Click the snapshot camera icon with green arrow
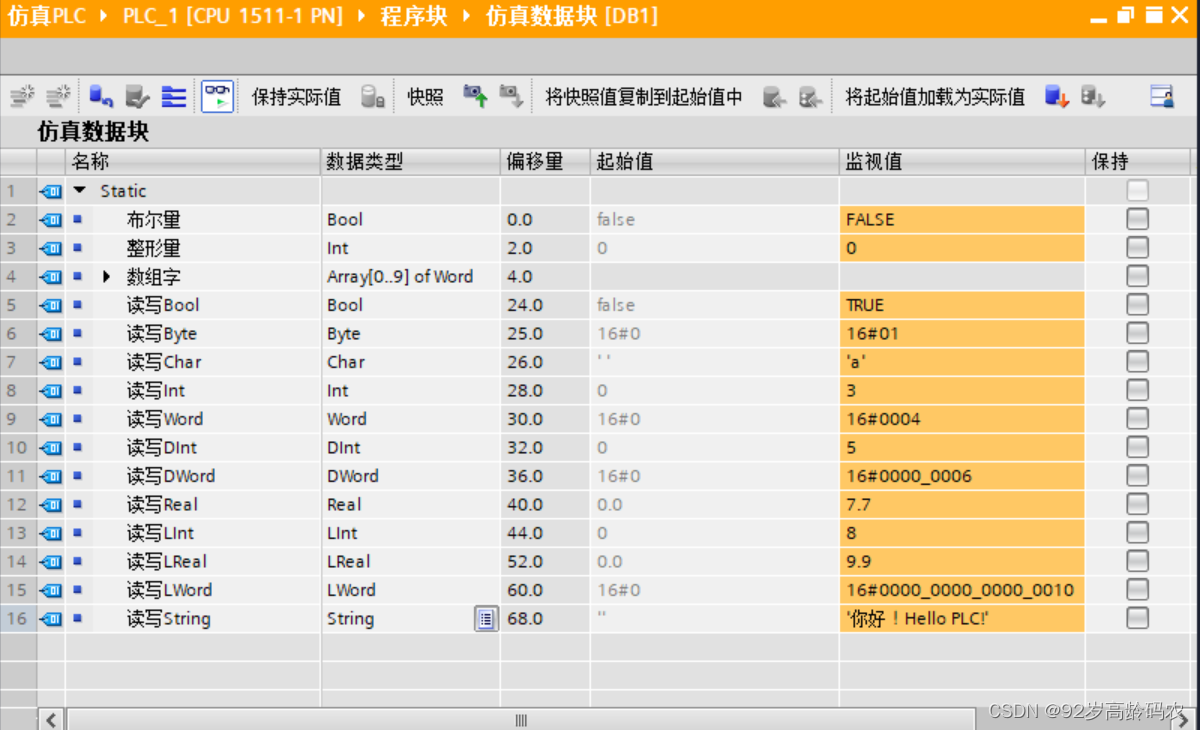The width and height of the screenshot is (1200, 730). (475, 97)
